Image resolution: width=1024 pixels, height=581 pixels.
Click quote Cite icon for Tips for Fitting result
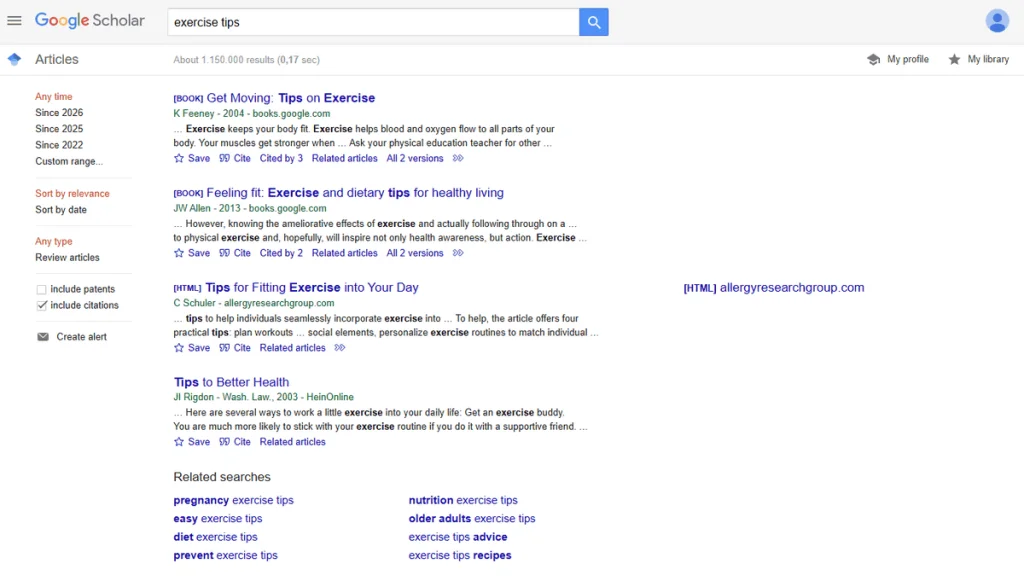tap(224, 347)
